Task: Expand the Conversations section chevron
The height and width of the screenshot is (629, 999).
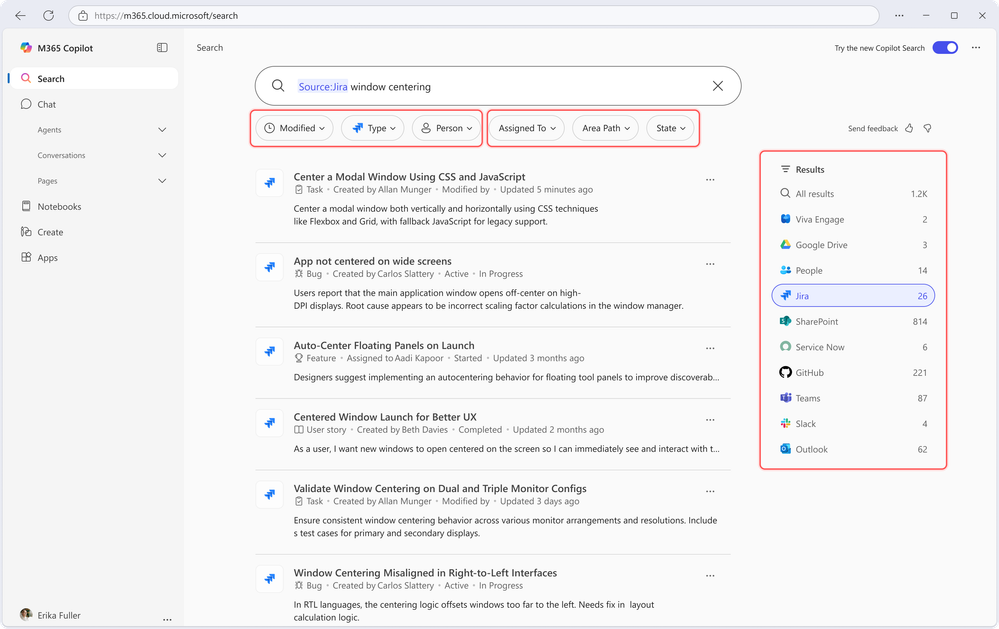Action: [x=162, y=155]
